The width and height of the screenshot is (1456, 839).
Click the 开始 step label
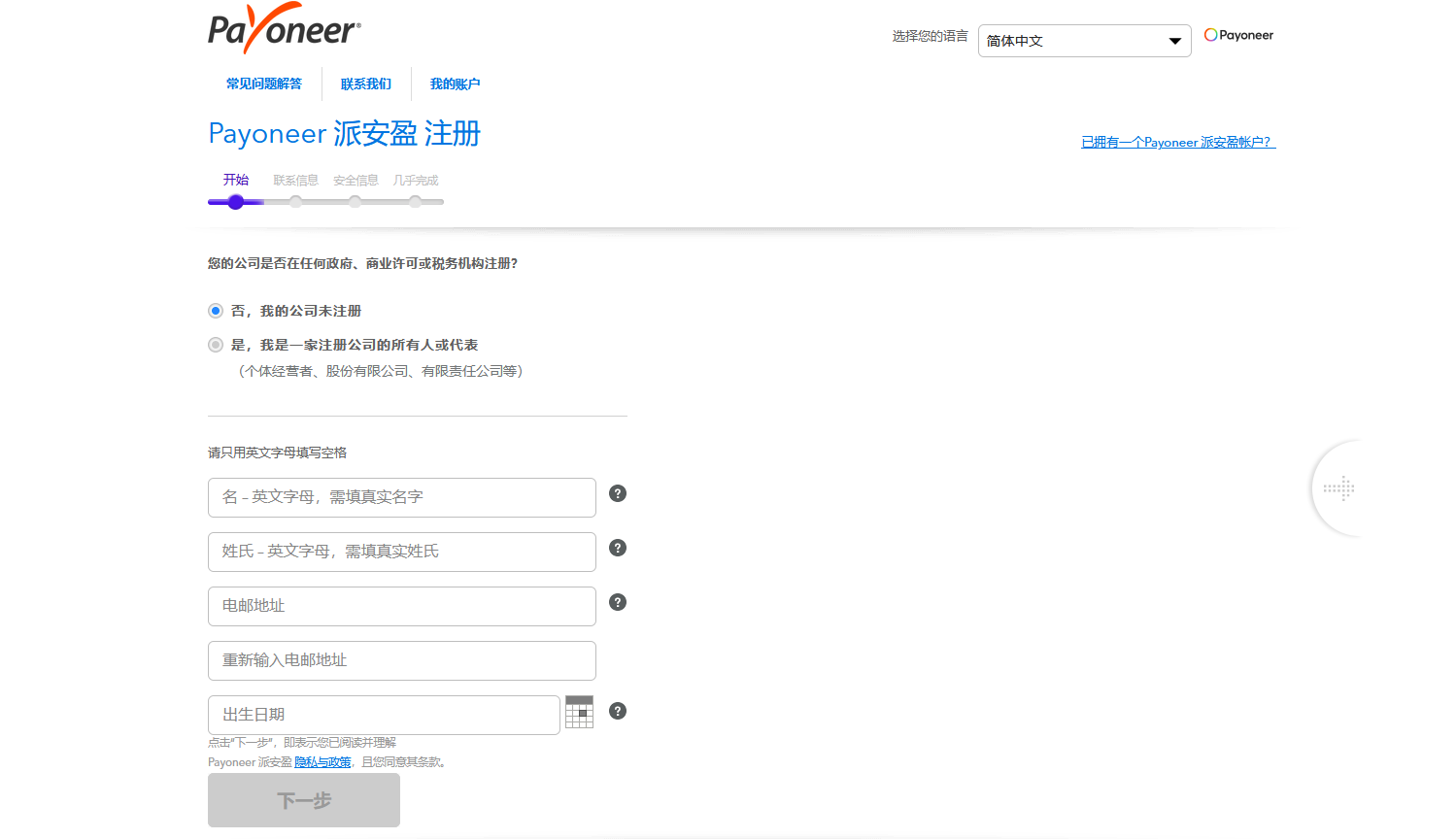pos(236,180)
